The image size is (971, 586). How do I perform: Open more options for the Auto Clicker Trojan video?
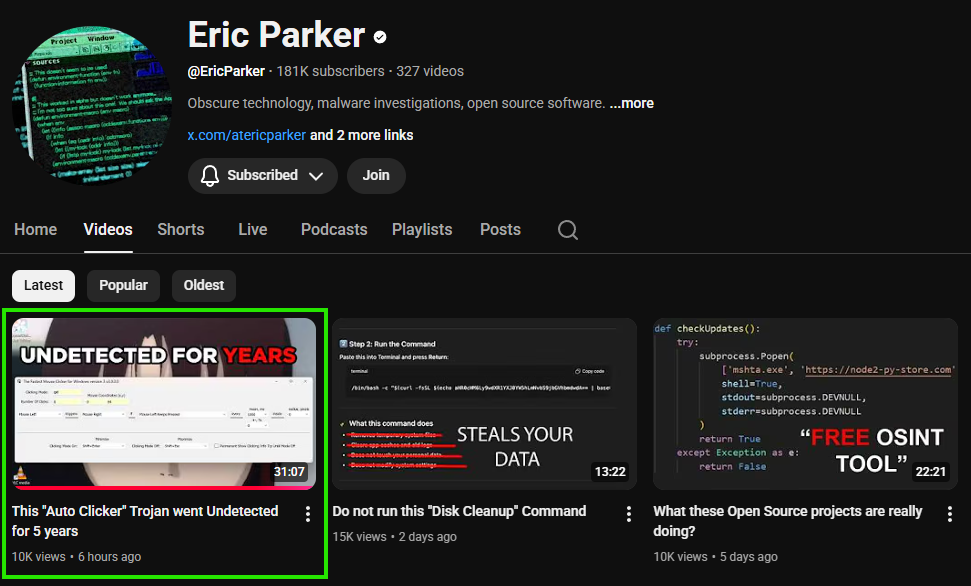308,514
